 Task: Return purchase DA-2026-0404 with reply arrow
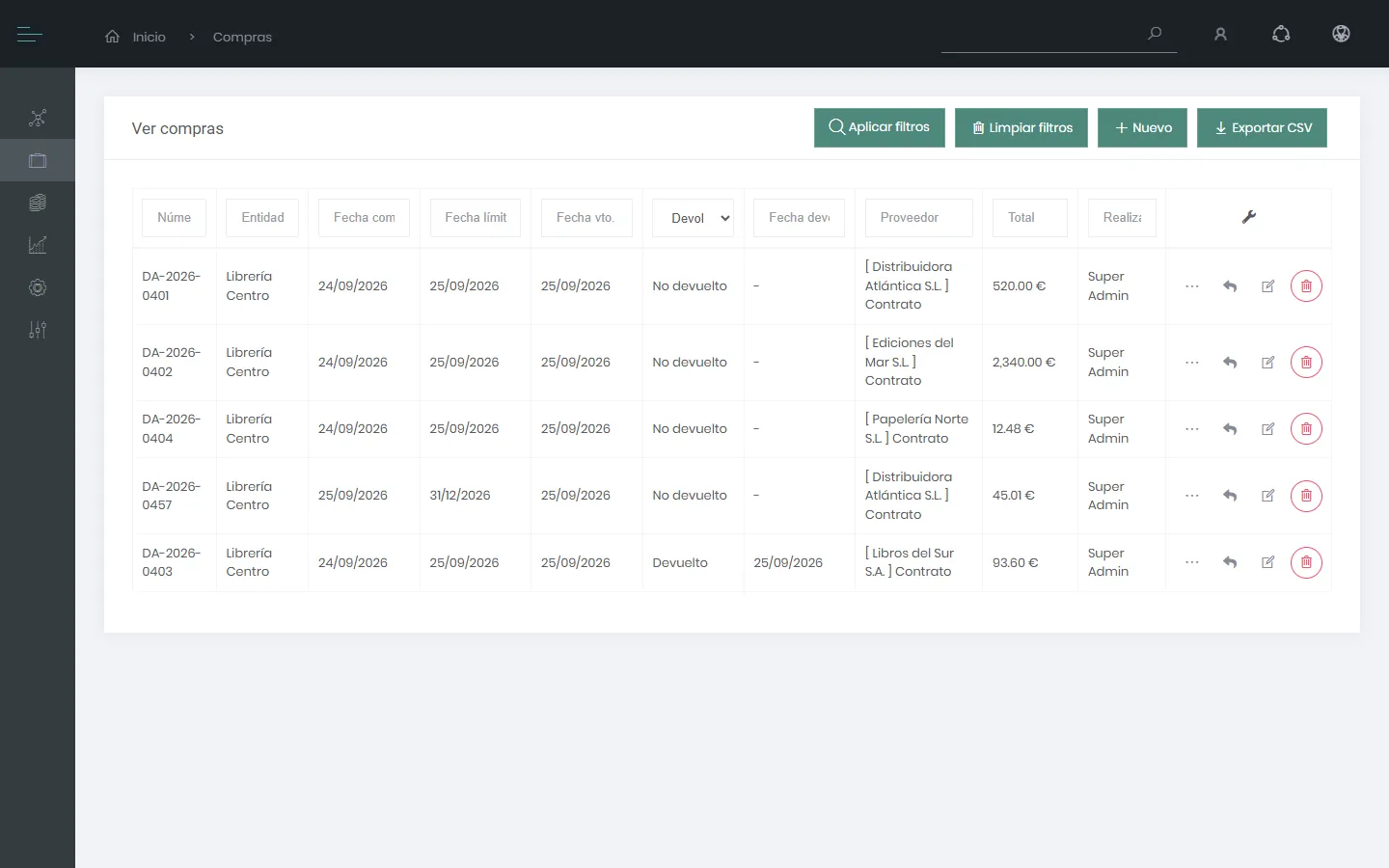pos(1230,429)
